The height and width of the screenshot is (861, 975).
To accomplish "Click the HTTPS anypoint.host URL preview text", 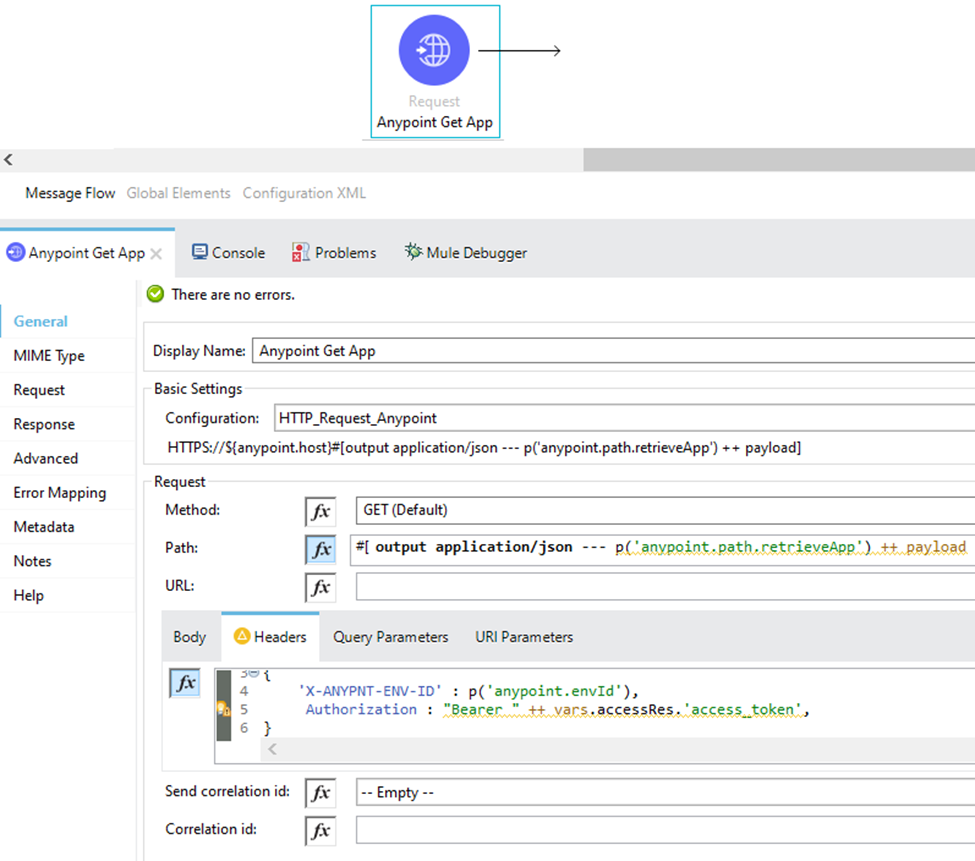I will [x=484, y=448].
